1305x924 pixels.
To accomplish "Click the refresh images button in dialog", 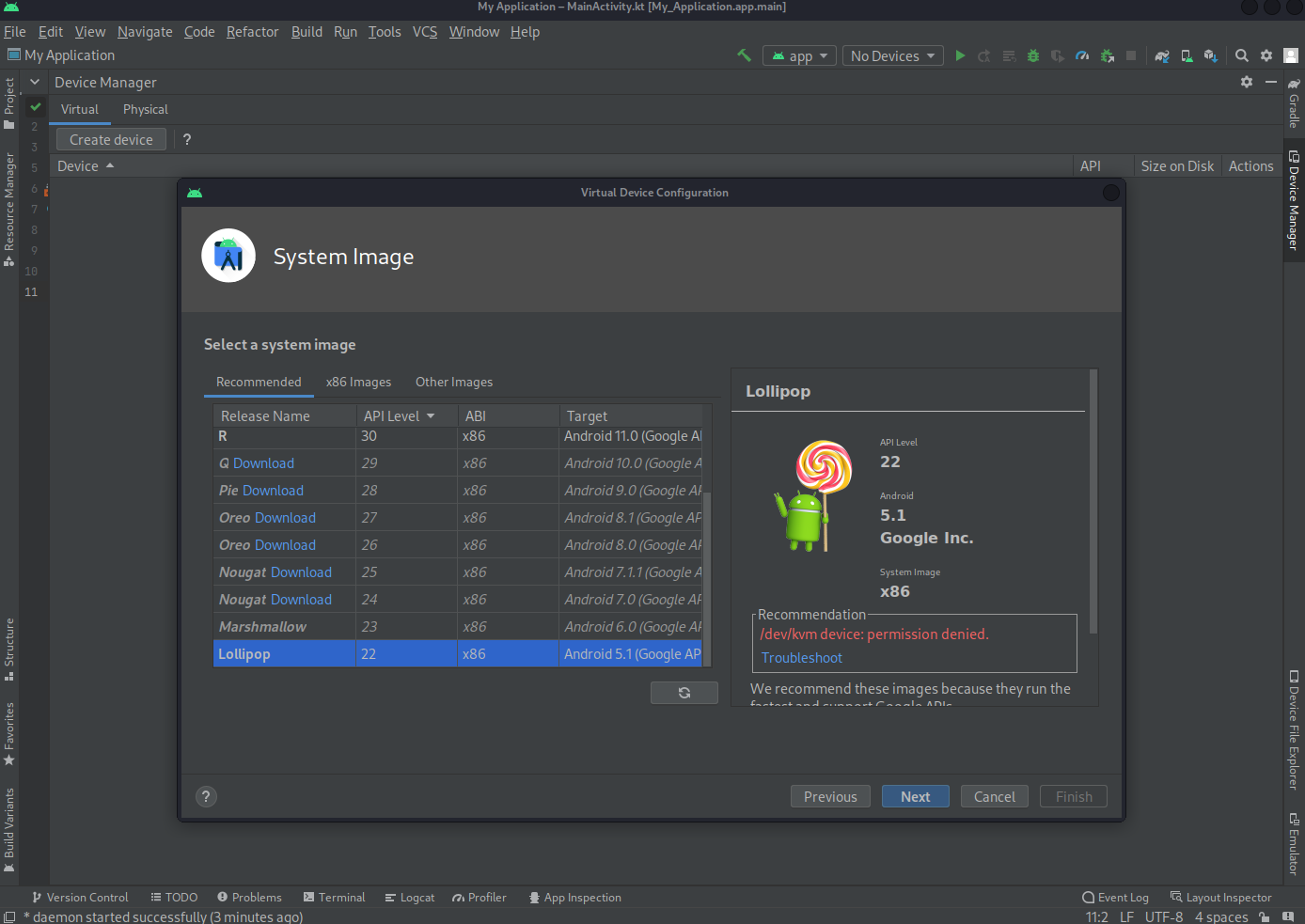I will coord(684,693).
